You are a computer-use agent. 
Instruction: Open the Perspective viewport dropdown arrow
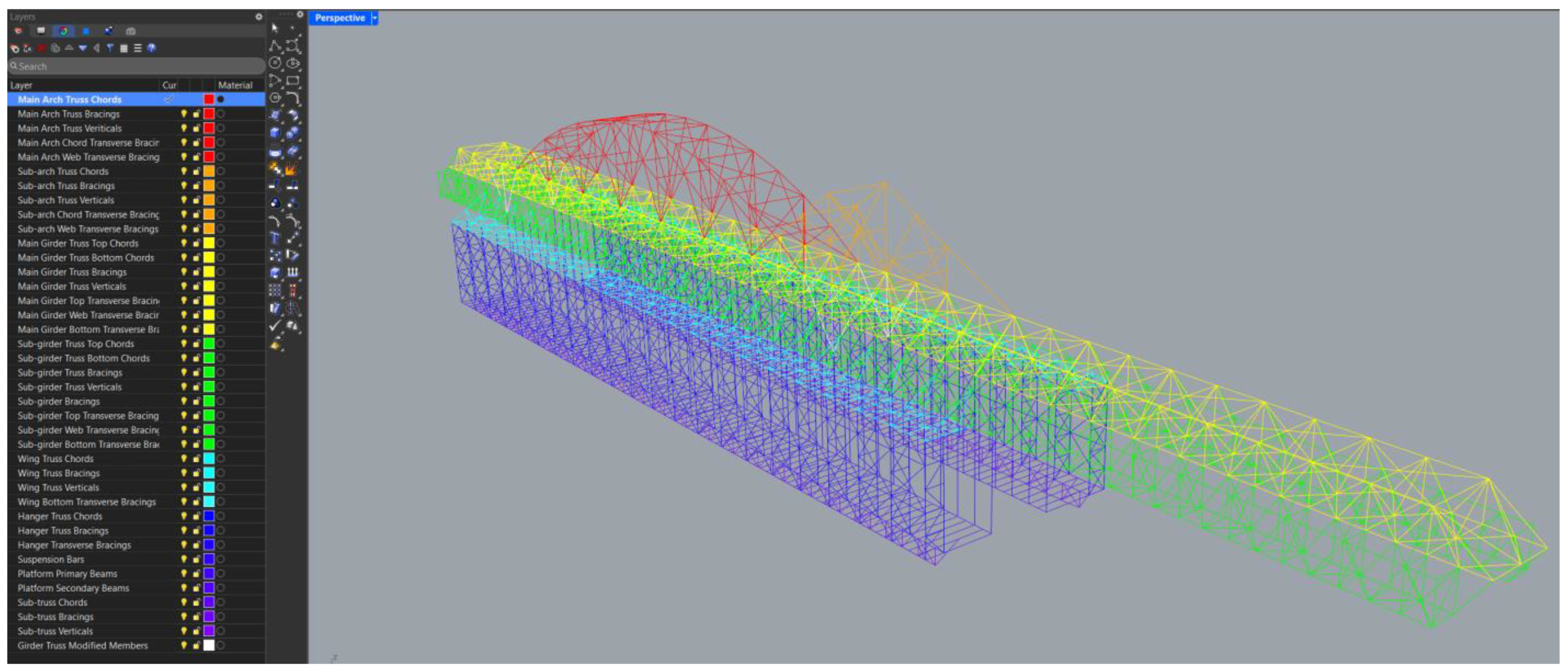[x=375, y=19]
